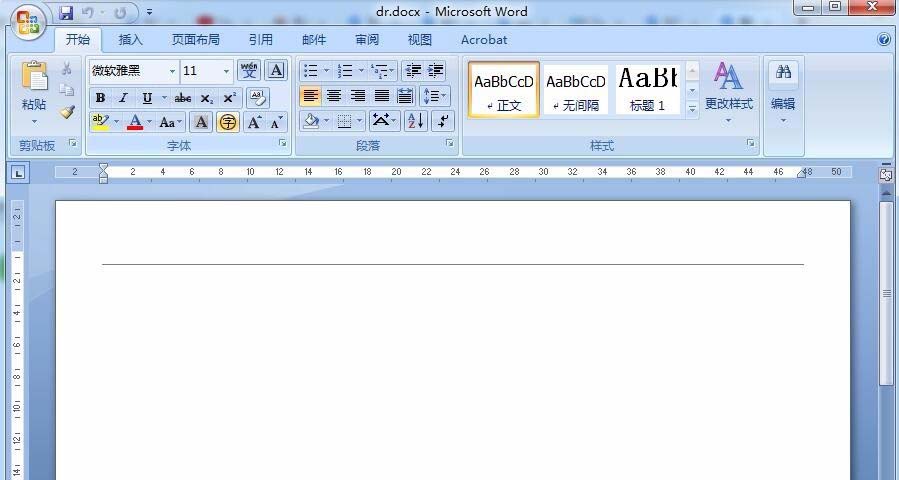899x480 pixels.
Task: Toggle Underline formatting
Action: (x=147, y=98)
